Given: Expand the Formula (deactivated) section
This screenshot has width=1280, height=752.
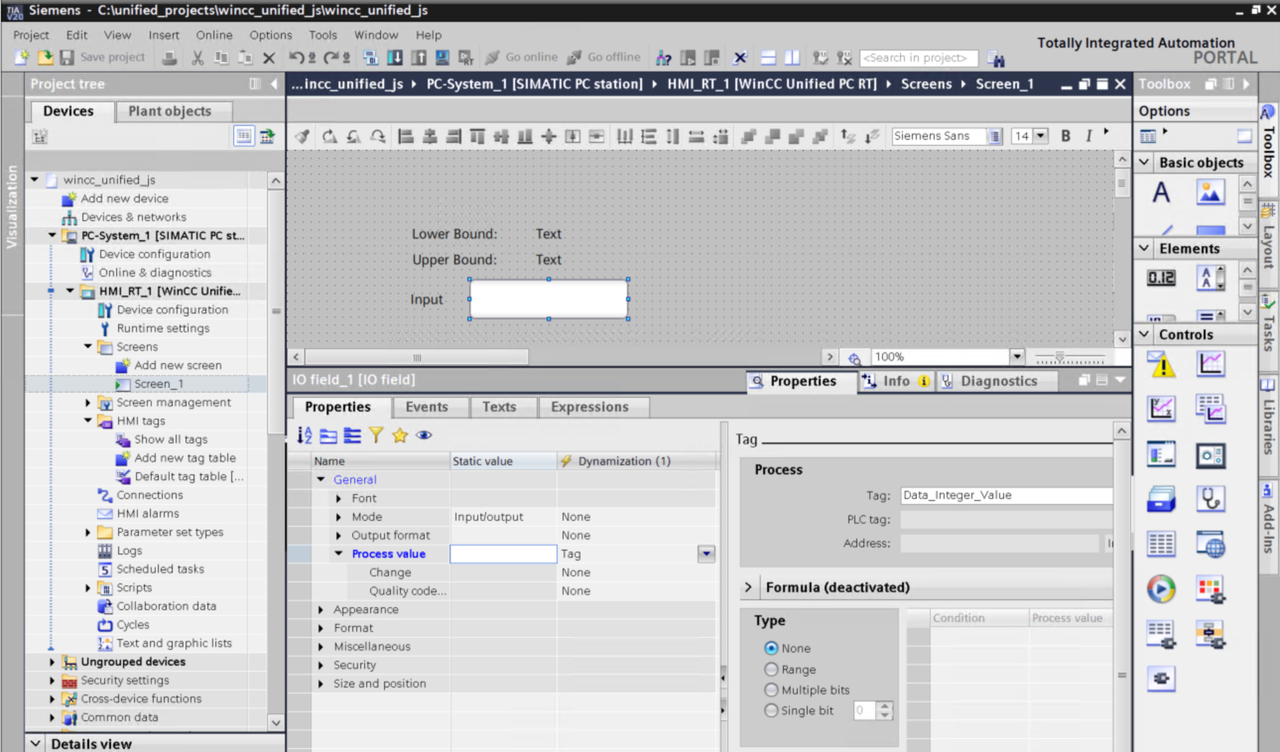Looking at the screenshot, I should point(748,587).
